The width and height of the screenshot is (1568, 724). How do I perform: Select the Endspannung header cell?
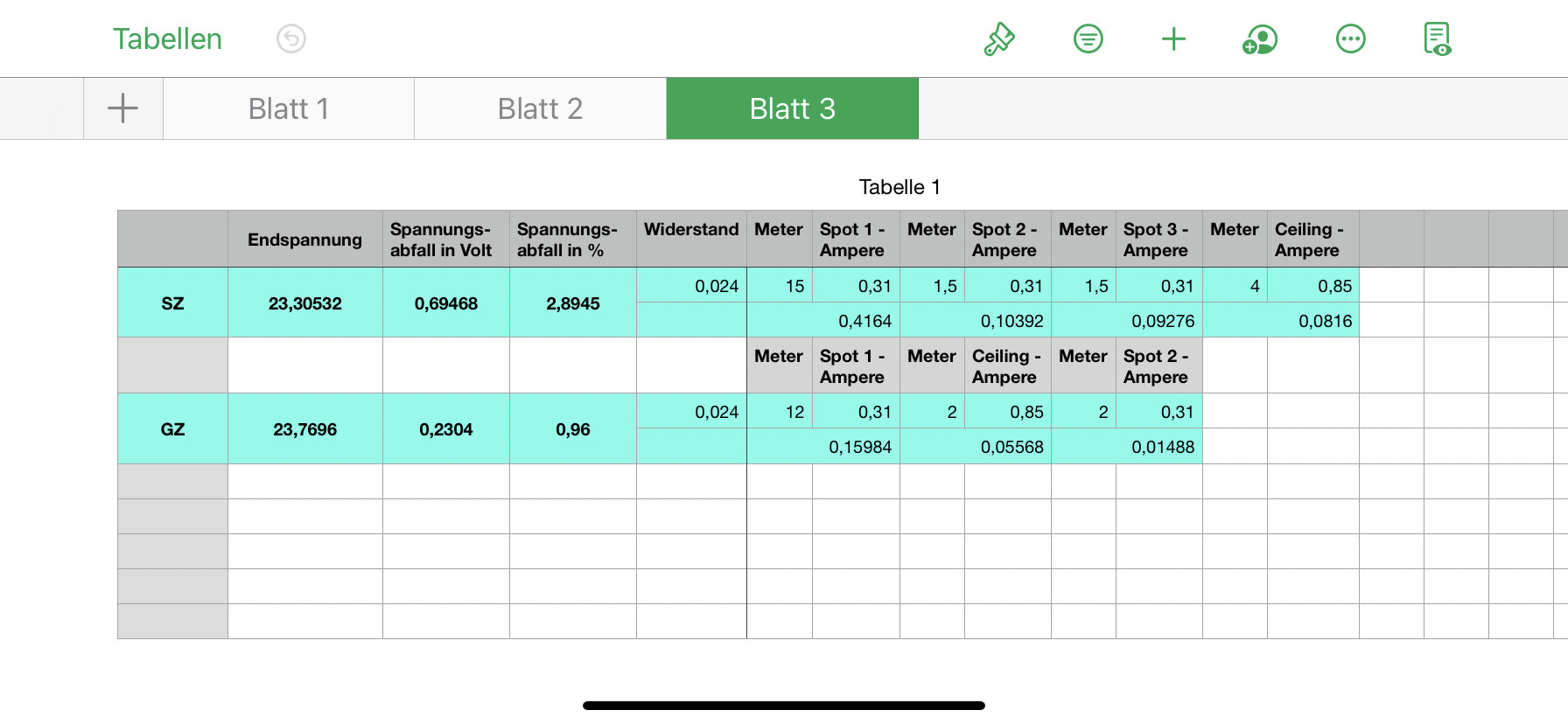[304, 240]
